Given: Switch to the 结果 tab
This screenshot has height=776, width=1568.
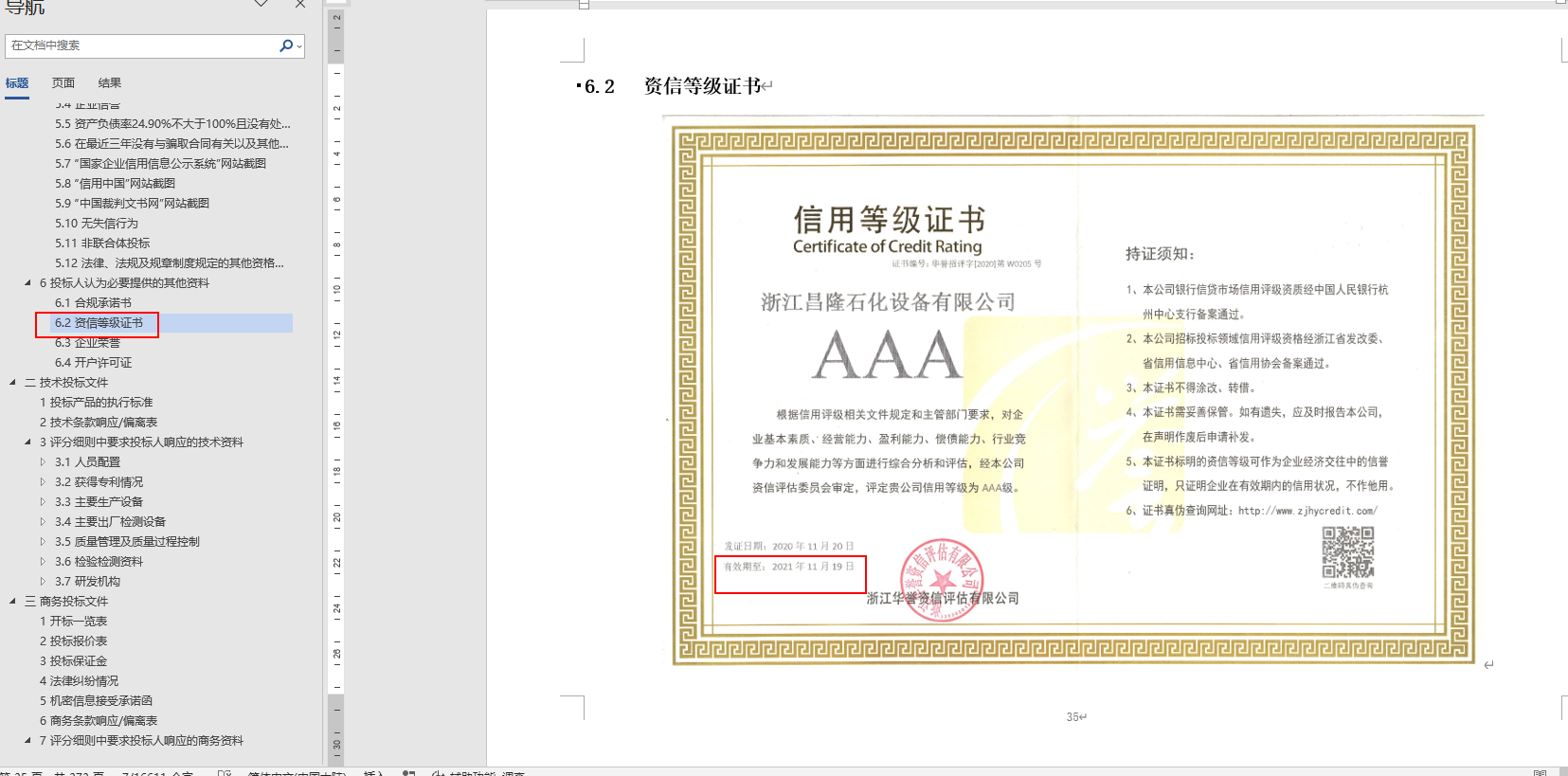Looking at the screenshot, I should (110, 83).
